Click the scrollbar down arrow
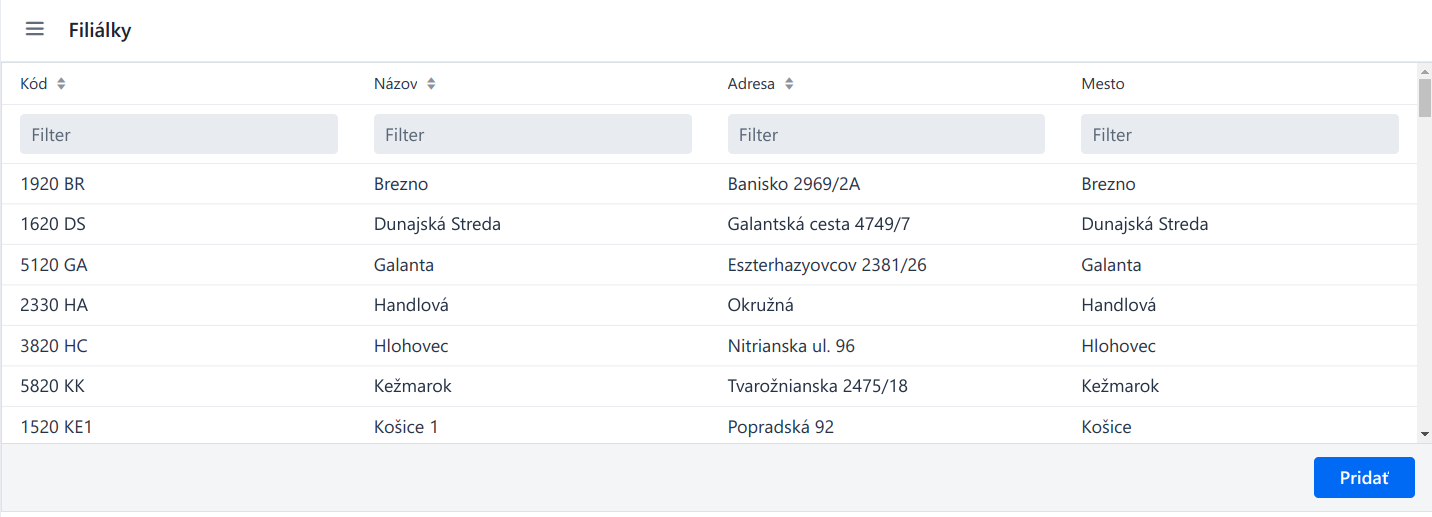The width and height of the screenshot is (1432, 517). [1424, 435]
